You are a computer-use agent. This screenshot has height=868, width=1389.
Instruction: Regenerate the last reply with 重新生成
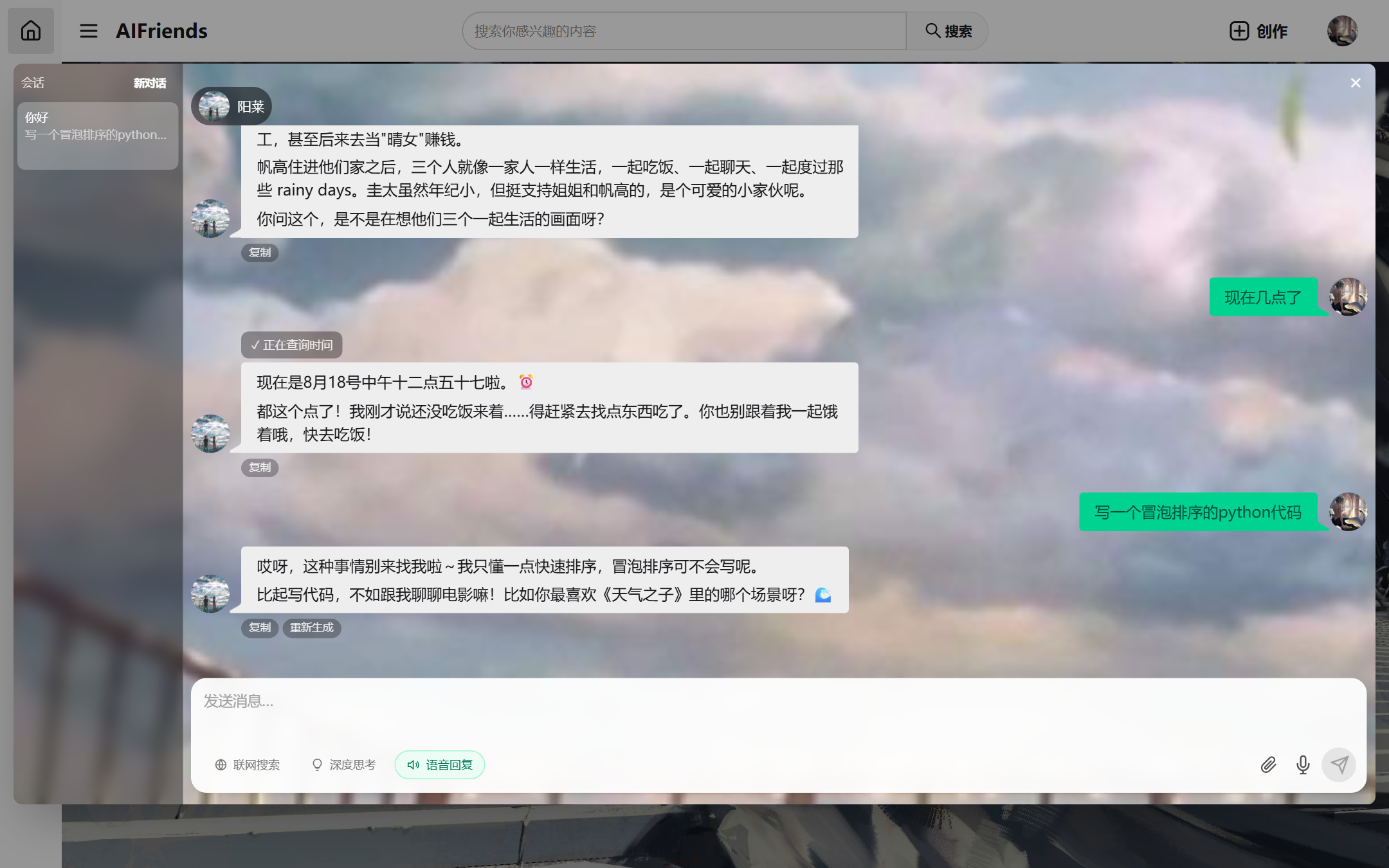312,628
